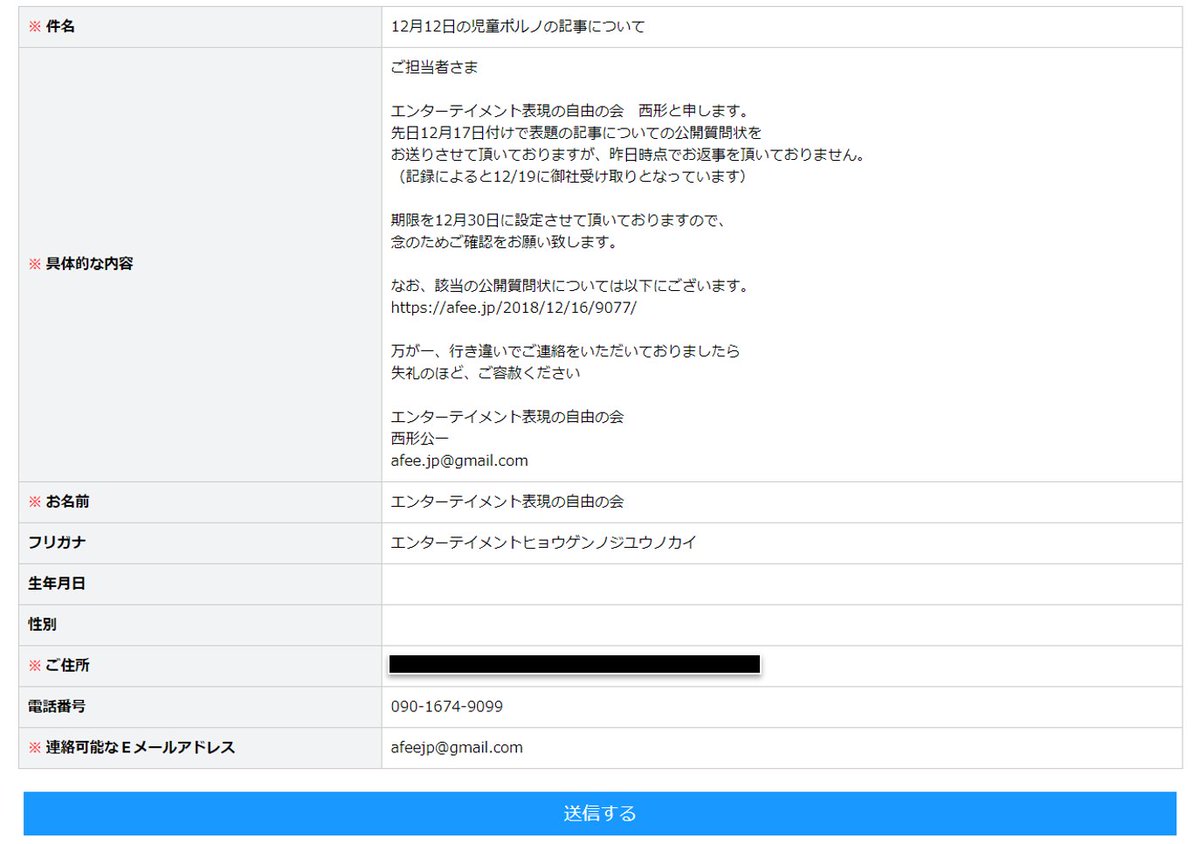Select the contact email afeejp@gmail.com
1200x844 pixels.
point(457,748)
